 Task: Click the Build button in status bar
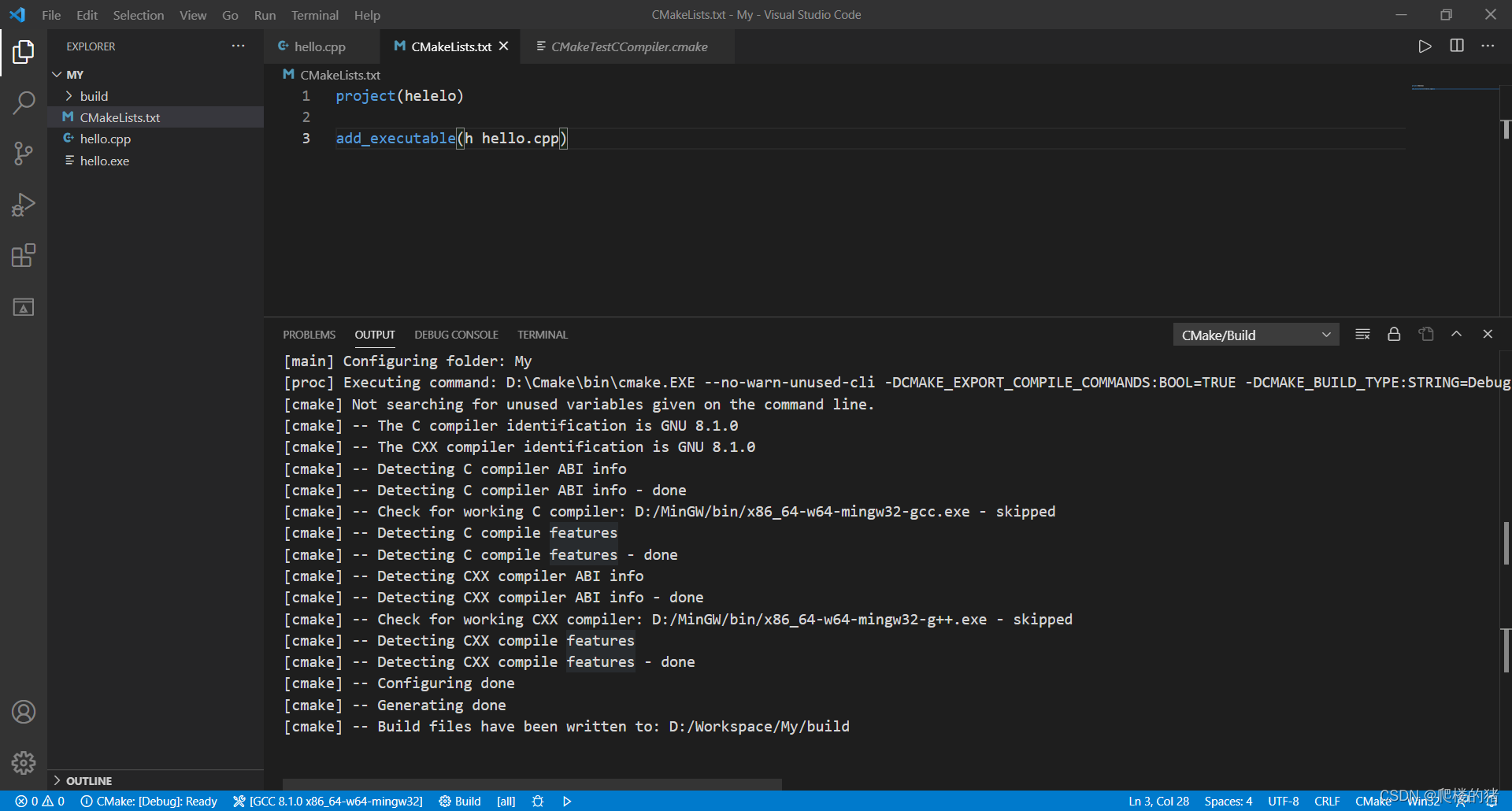(460, 801)
